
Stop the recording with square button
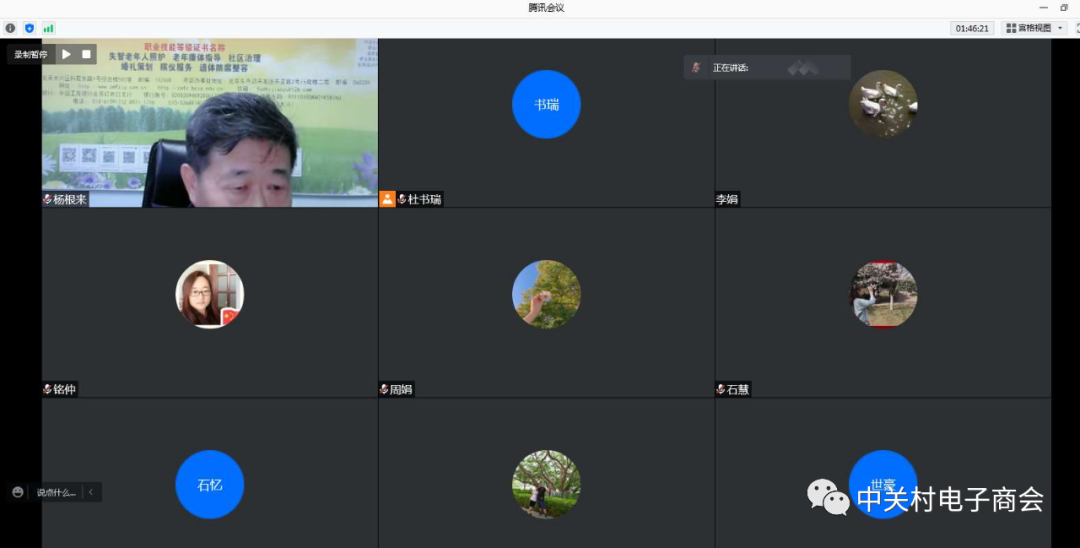[87, 54]
